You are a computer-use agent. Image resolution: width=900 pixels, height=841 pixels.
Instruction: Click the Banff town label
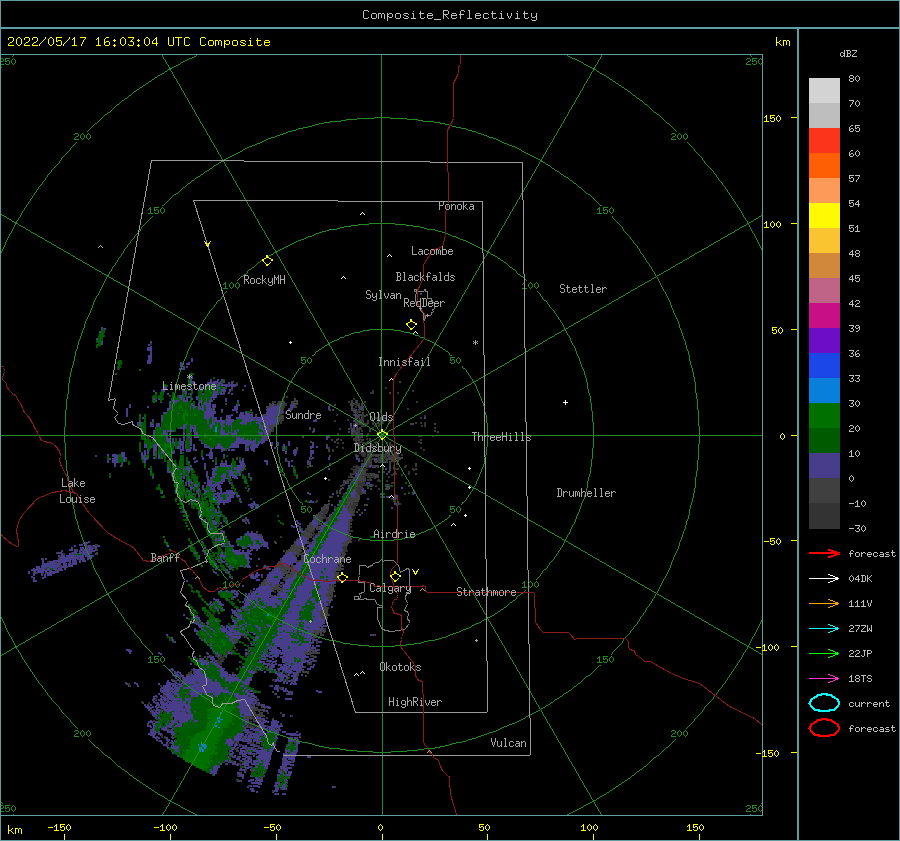(165, 557)
